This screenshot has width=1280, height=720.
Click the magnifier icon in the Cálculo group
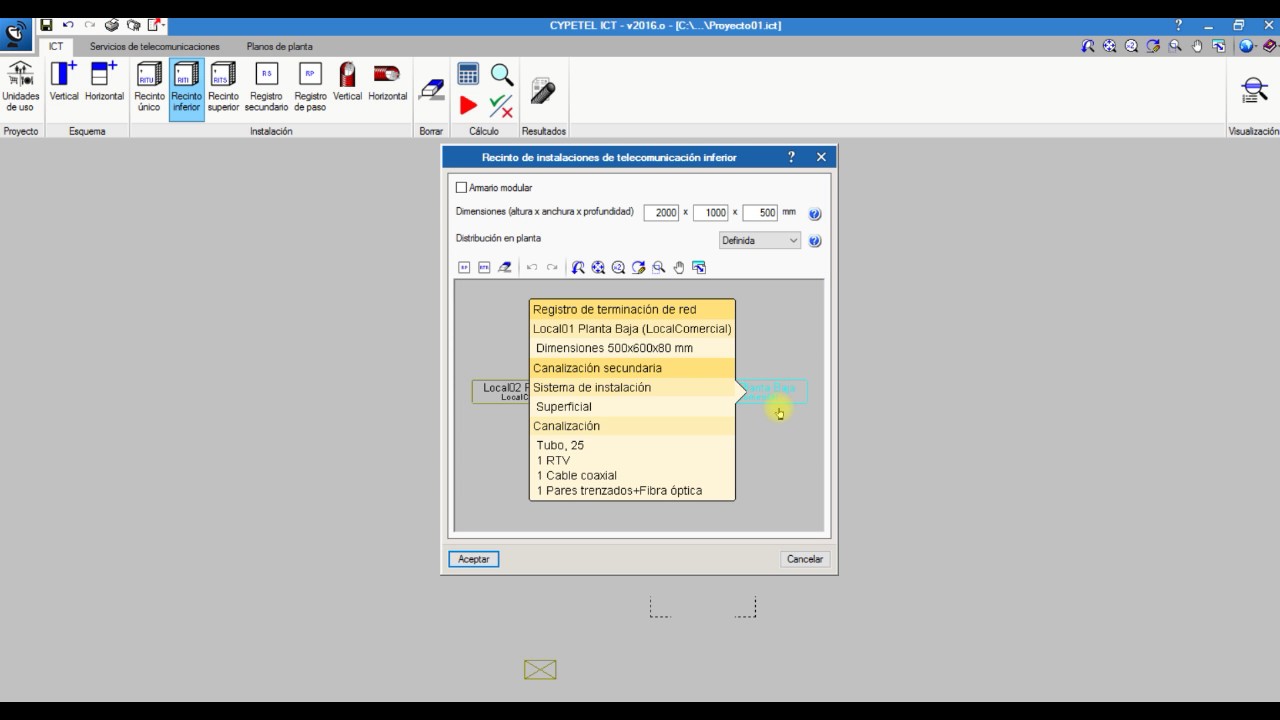501,75
